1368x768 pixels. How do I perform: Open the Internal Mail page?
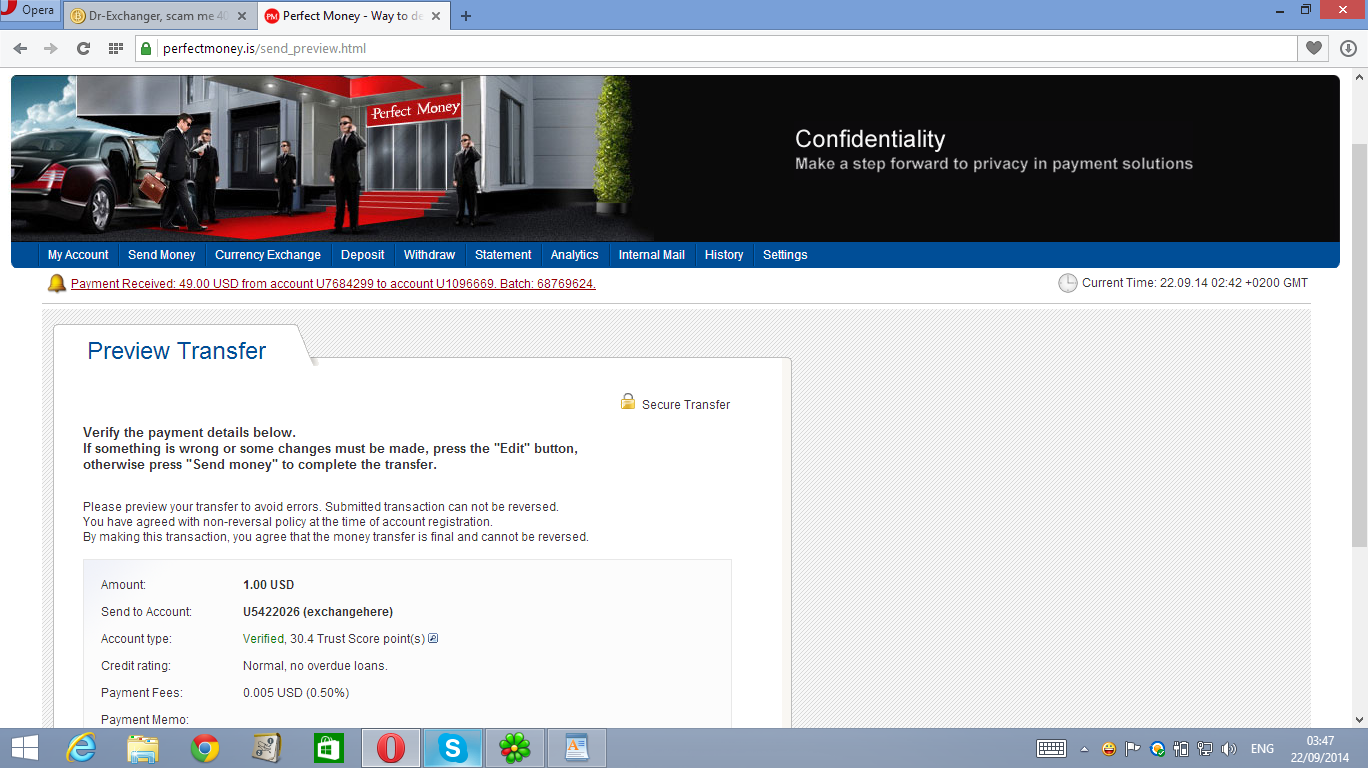[651, 255]
